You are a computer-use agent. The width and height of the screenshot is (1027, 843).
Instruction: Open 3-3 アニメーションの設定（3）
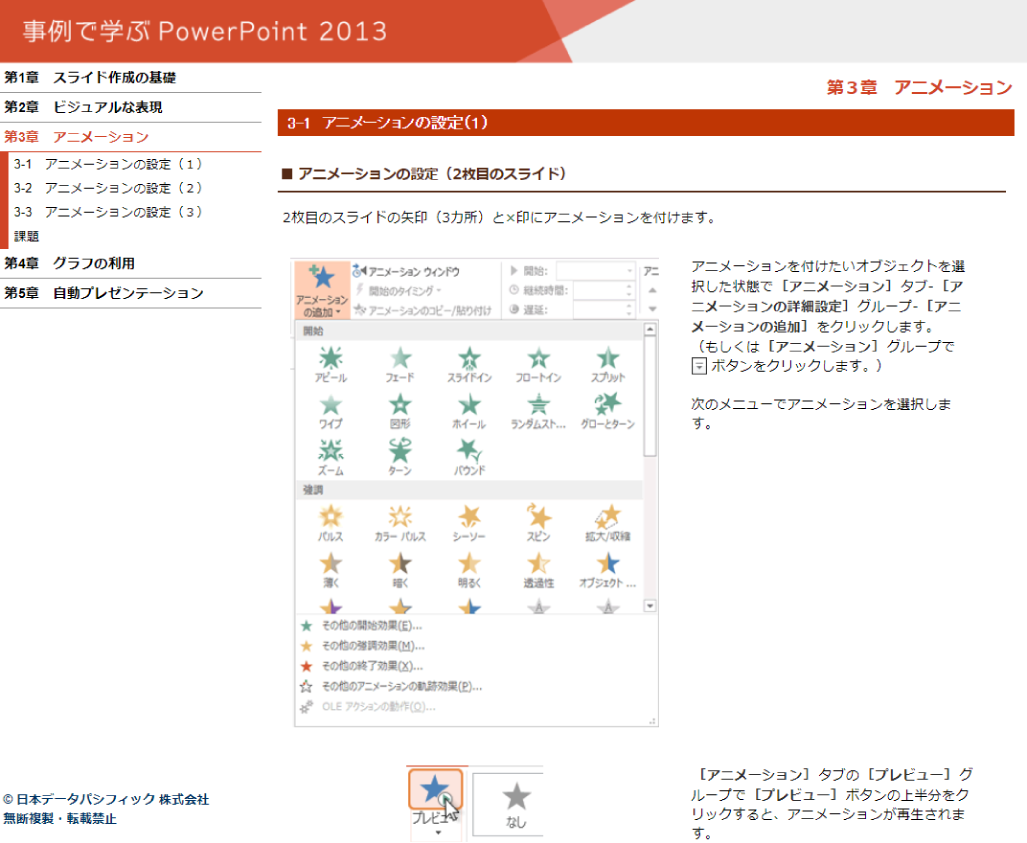click(x=108, y=212)
